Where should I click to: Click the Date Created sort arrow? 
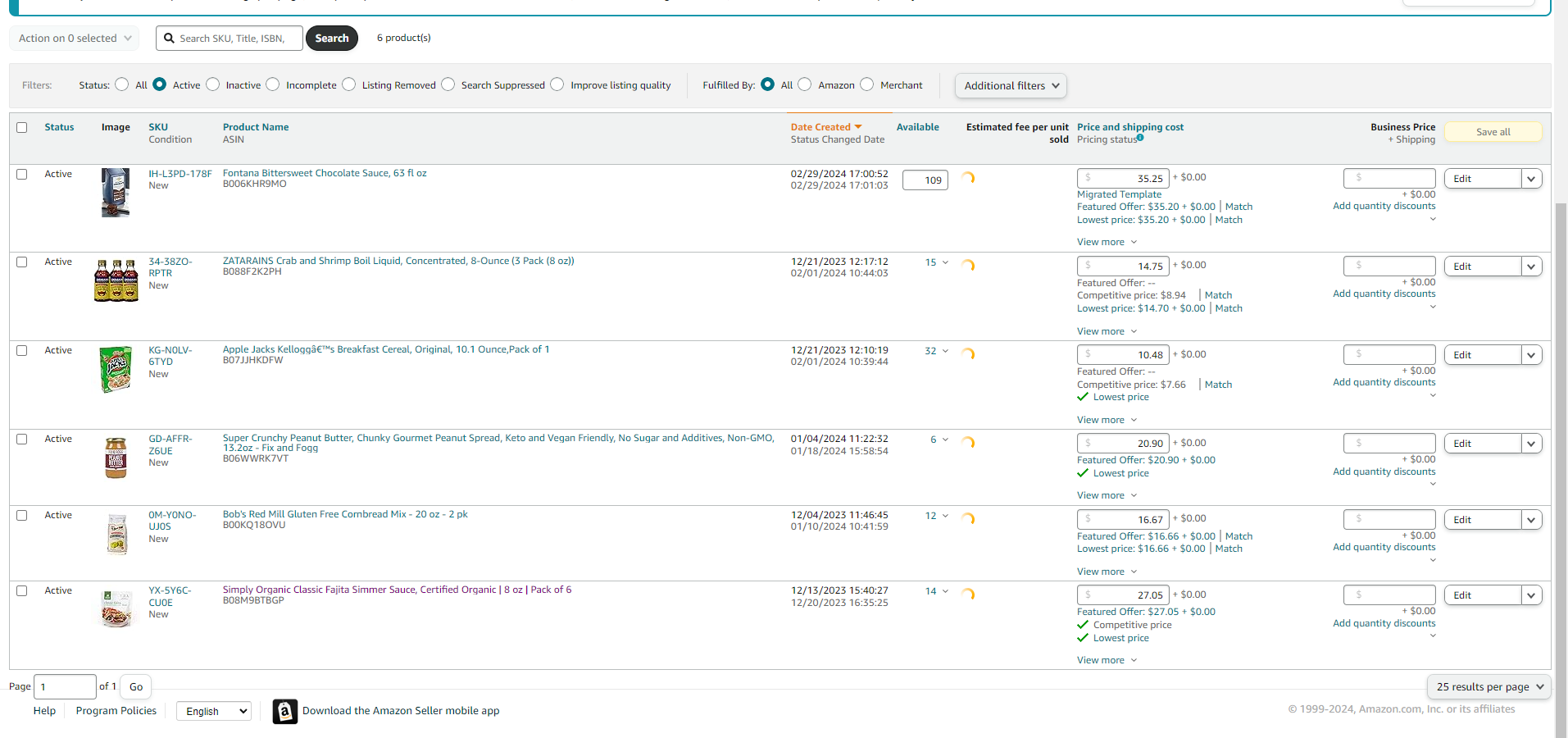[858, 127]
